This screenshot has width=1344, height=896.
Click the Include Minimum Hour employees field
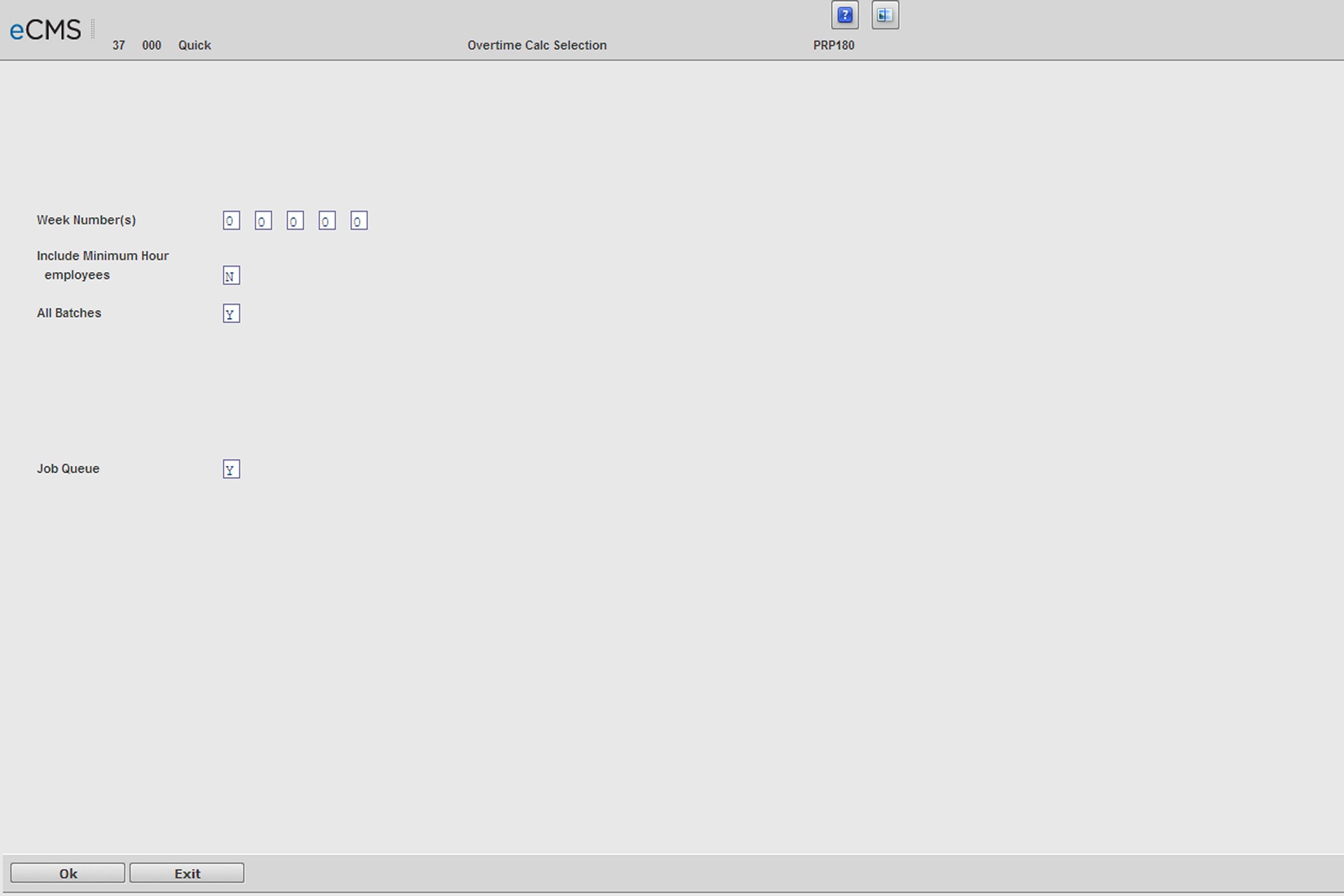tap(231, 275)
